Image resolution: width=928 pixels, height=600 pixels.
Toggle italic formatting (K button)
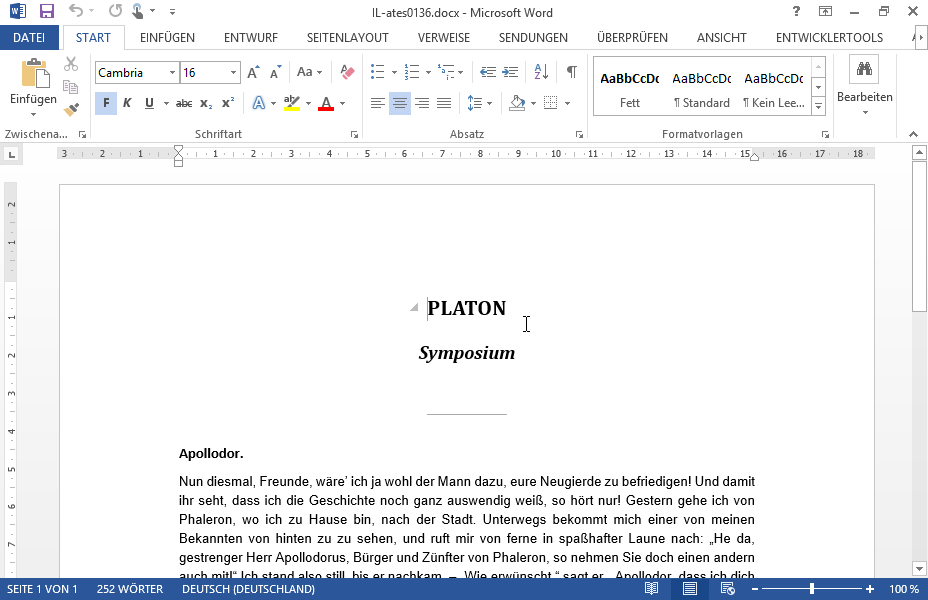[127, 104]
